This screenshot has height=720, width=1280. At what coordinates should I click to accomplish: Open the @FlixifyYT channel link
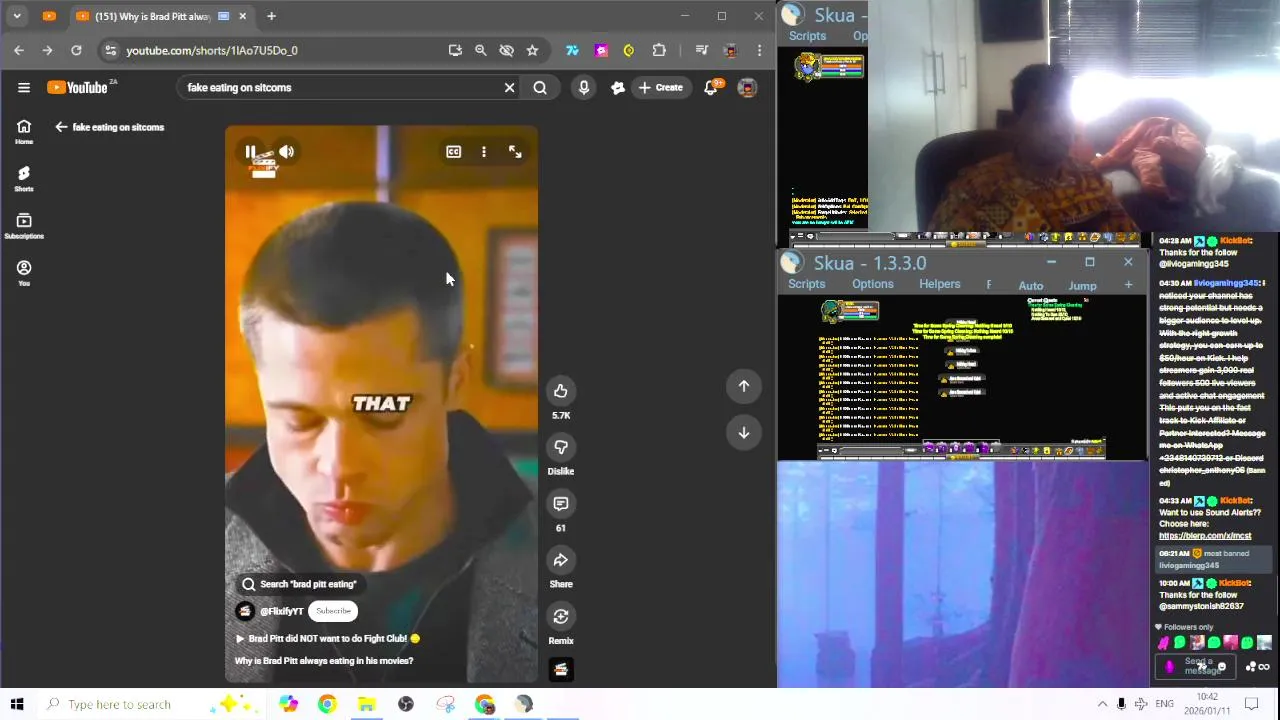pyautogui.click(x=281, y=611)
